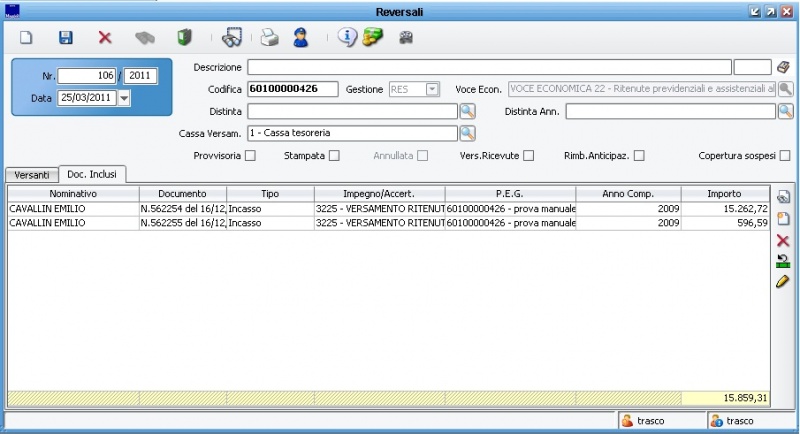Click the red X delete toolbar icon
This screenshot has width=800, height=434.
click(x=105, y=38)
